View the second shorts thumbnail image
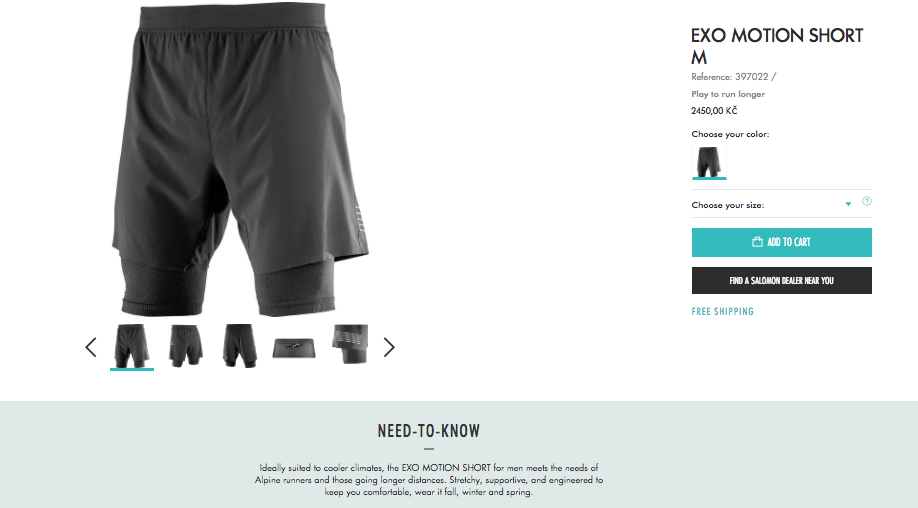Screen dimensions: 918x508 point(186,346)
